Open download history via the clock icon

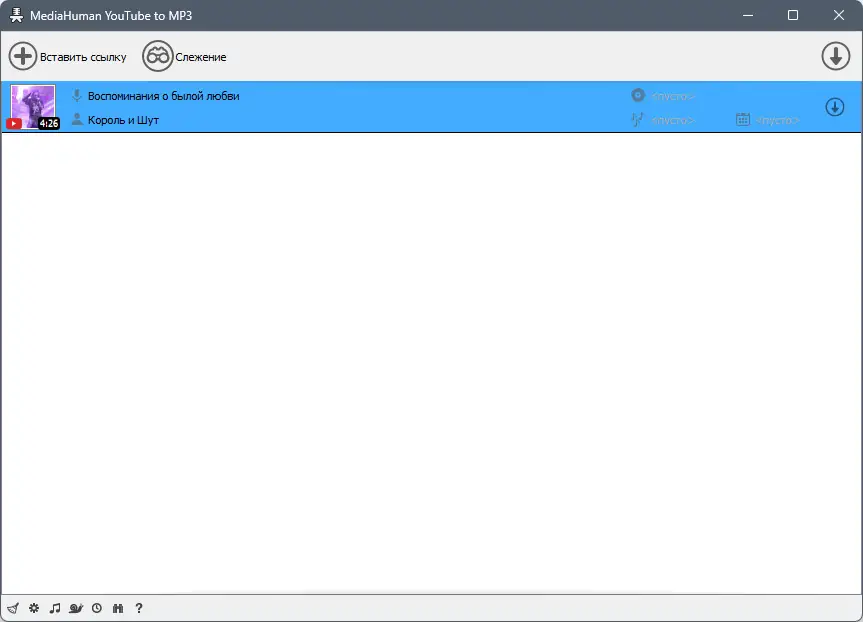tap(97, 608)
